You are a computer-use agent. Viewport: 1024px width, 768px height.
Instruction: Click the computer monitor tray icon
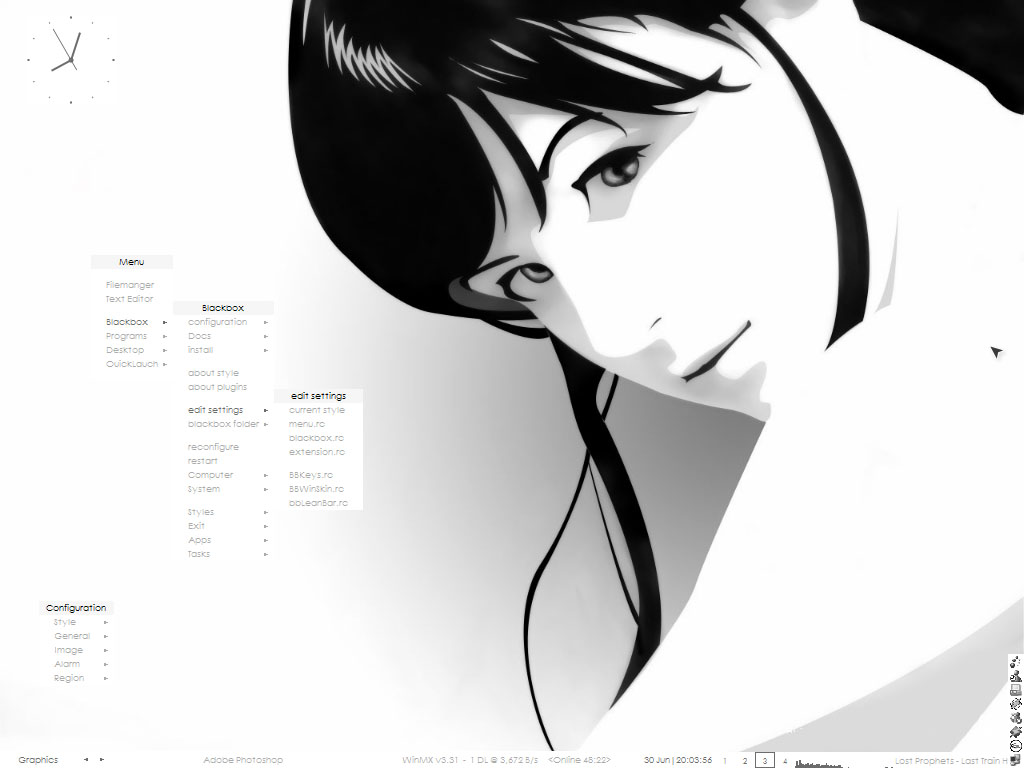(x=1015, y=690)
